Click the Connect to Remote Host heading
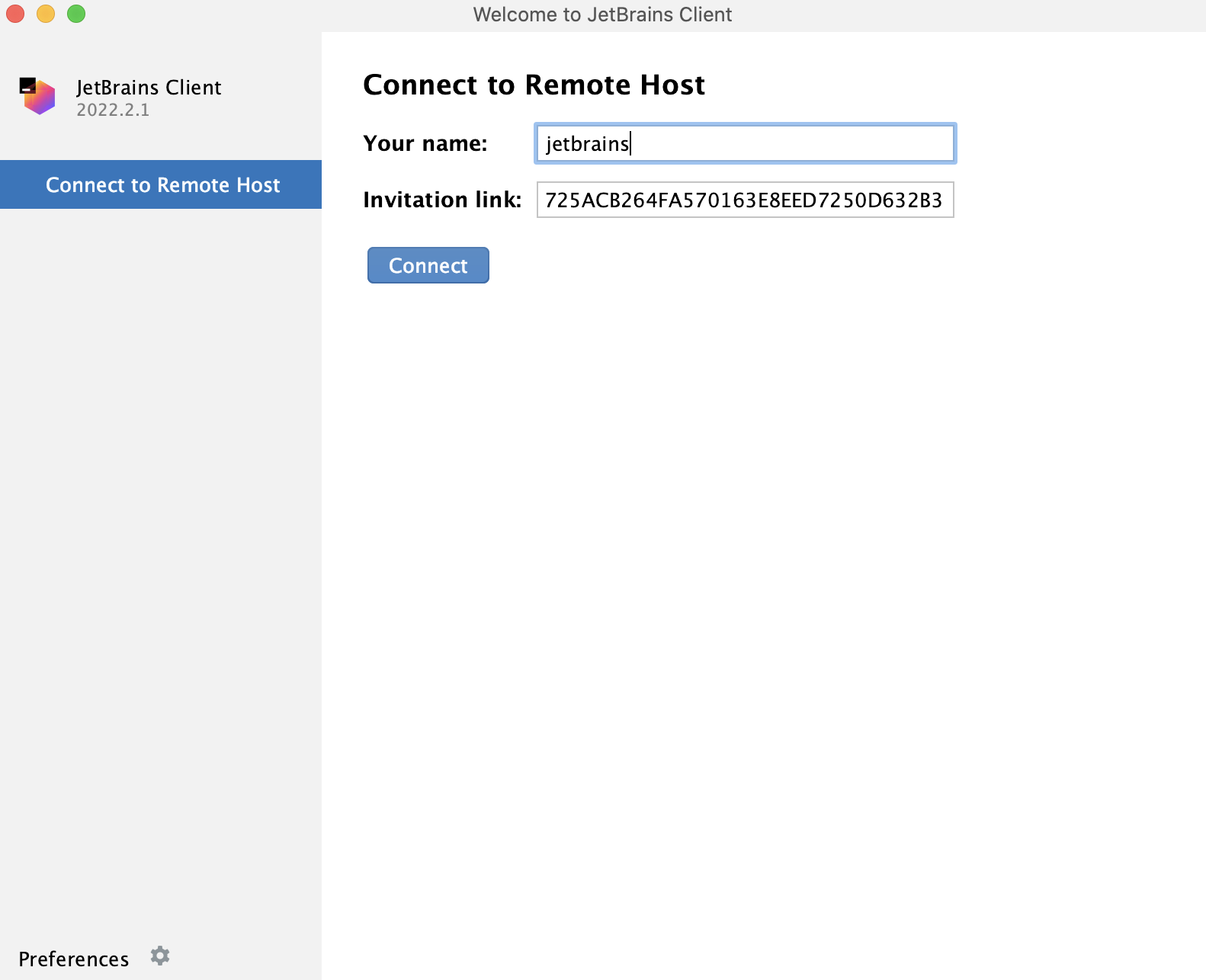 click(x=534, y=85)
